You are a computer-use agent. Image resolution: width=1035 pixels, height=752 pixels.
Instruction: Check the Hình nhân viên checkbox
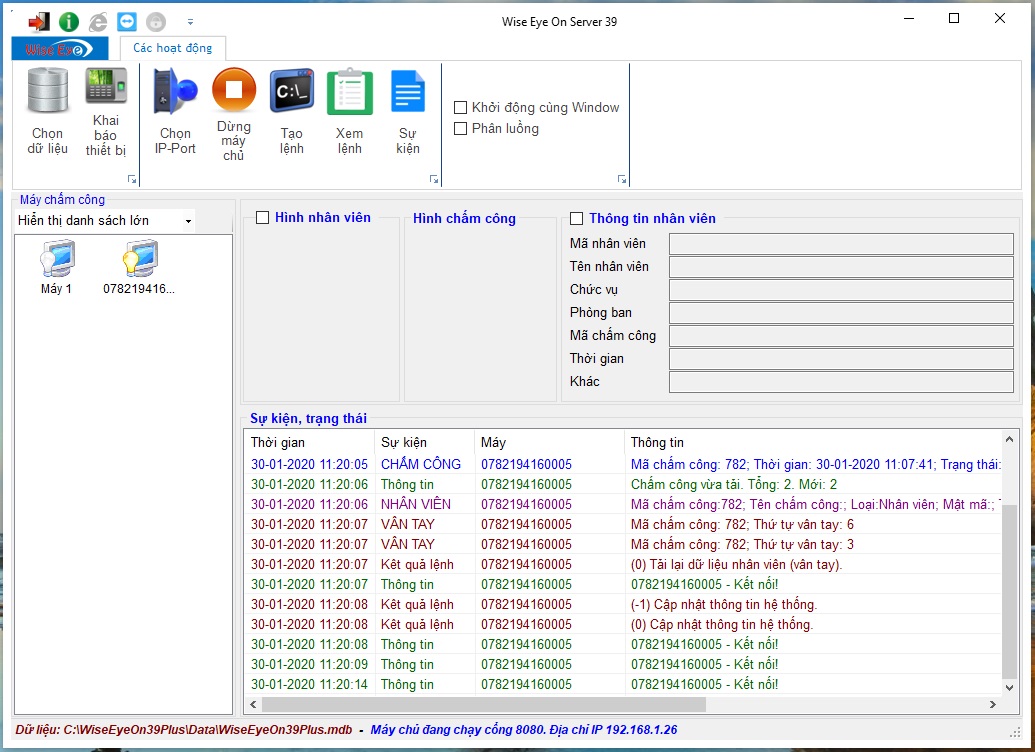pos(263,218)
